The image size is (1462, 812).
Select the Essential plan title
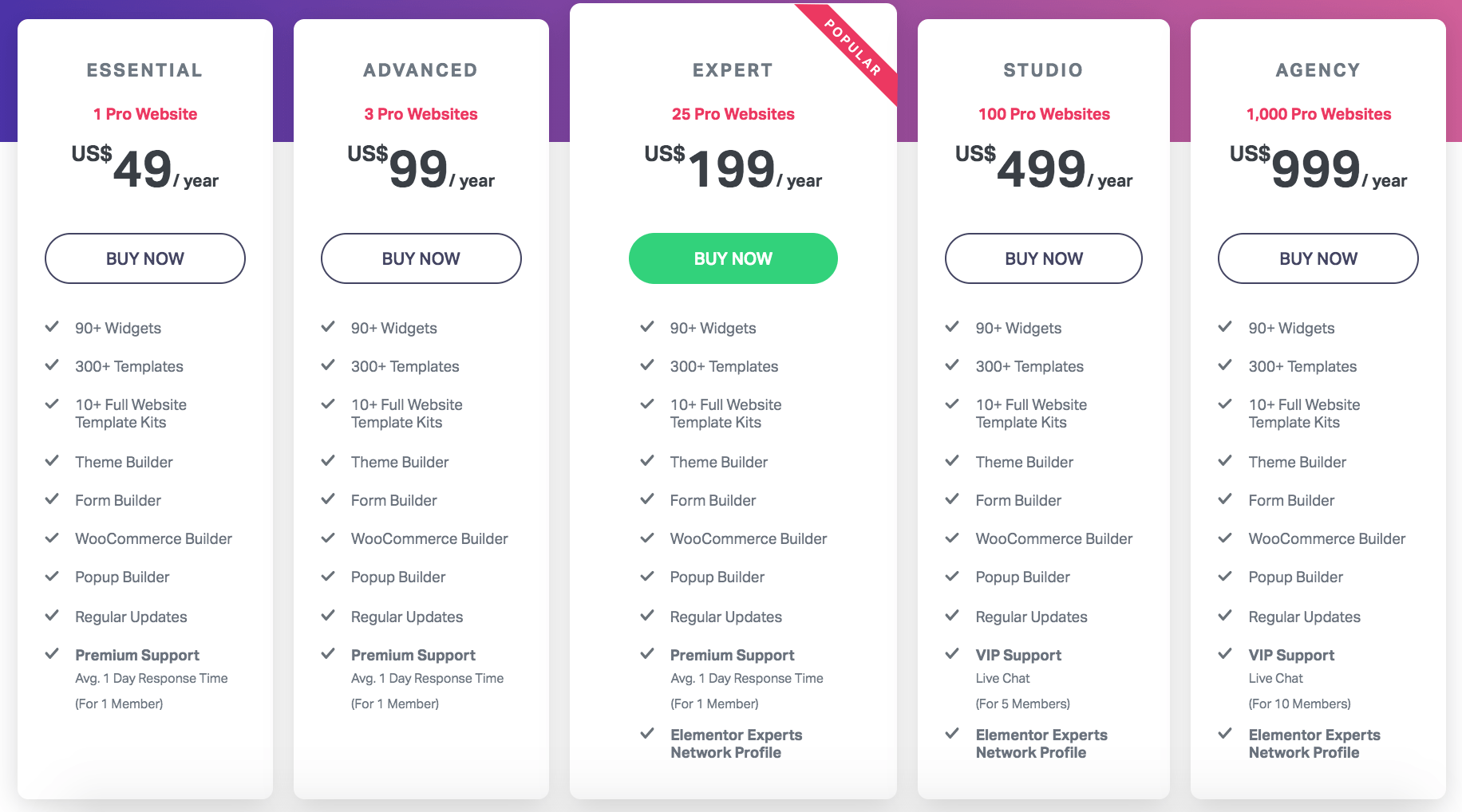144,70
